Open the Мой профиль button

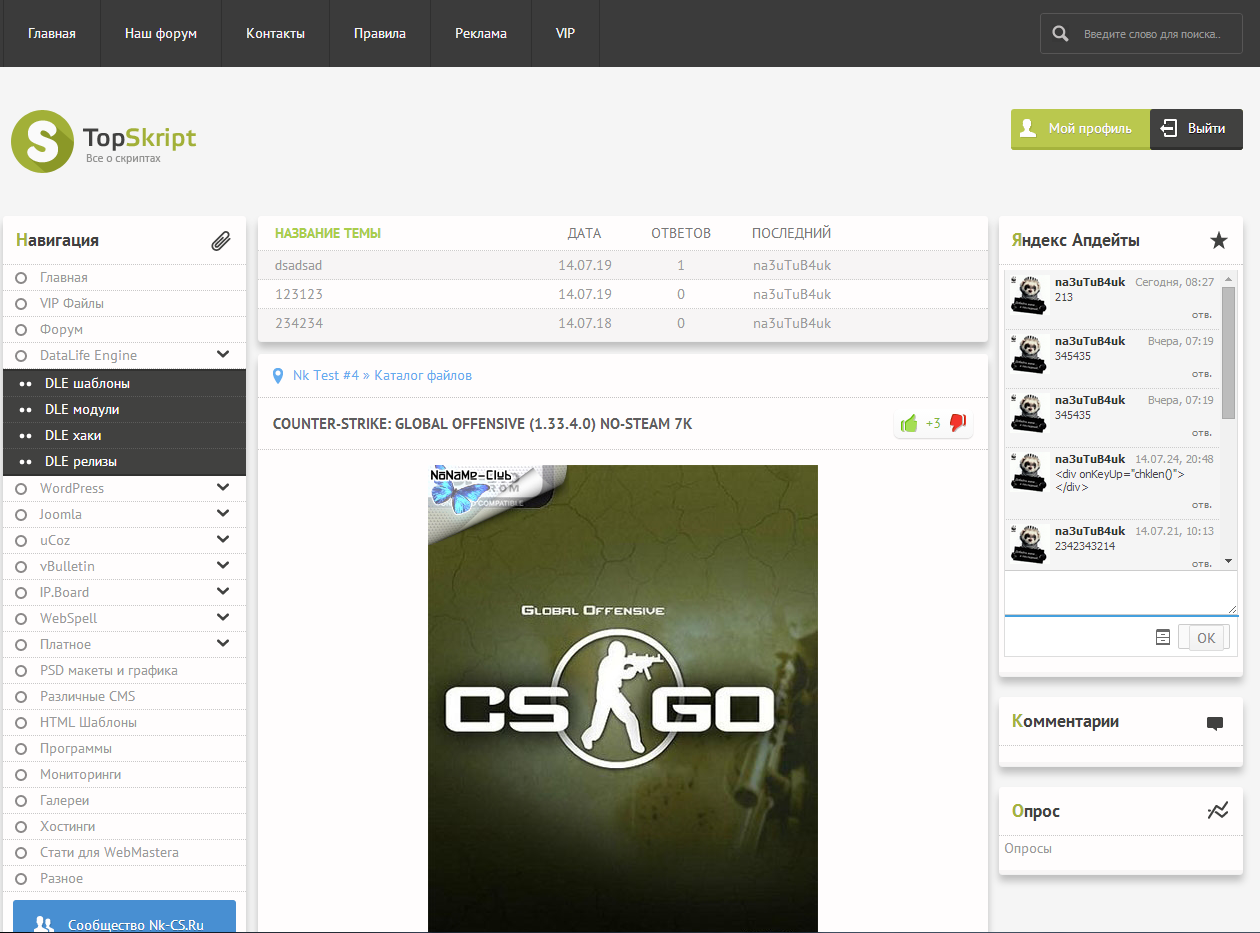(1080, 129)
